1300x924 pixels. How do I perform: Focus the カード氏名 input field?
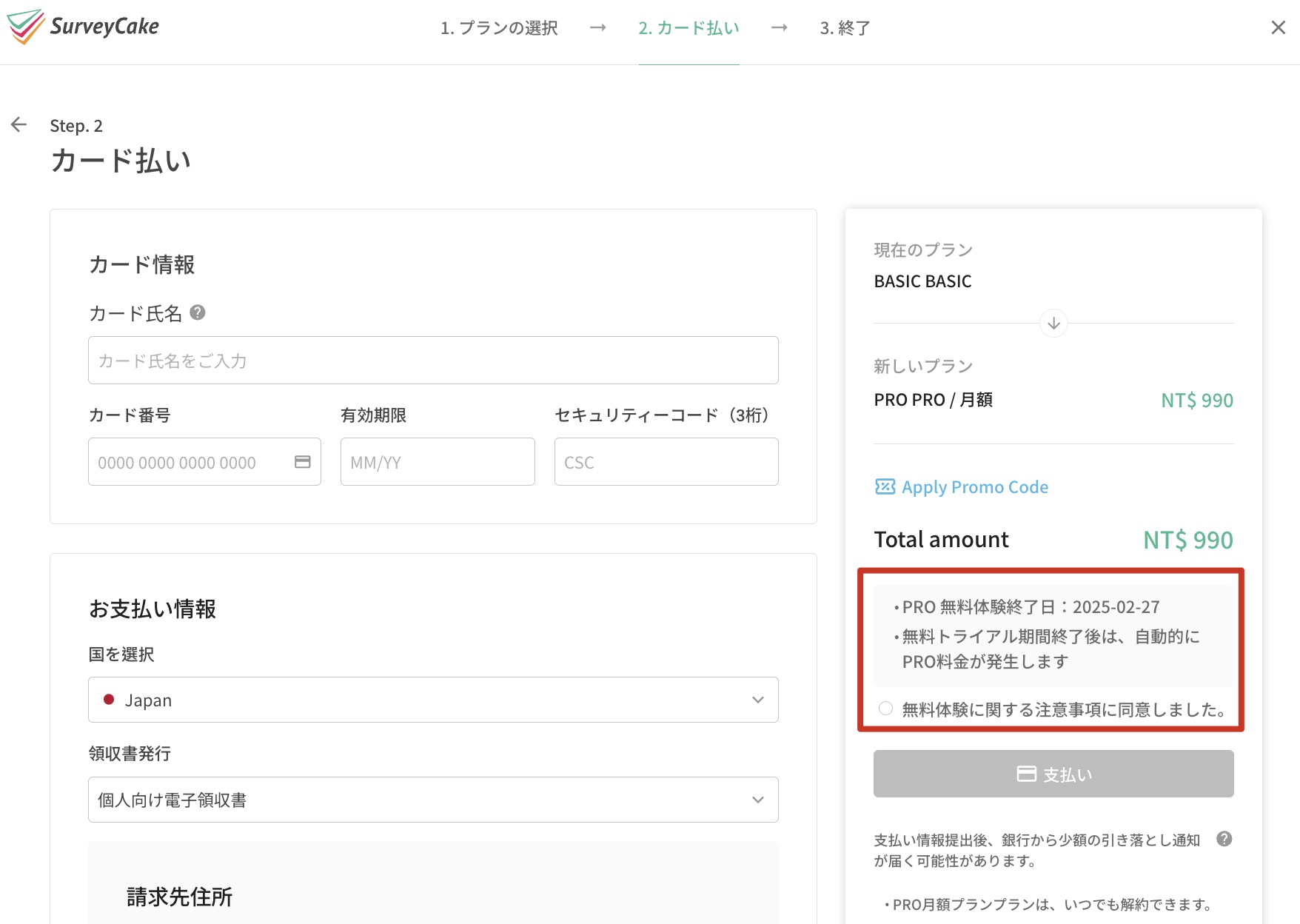tap(433, 361)
